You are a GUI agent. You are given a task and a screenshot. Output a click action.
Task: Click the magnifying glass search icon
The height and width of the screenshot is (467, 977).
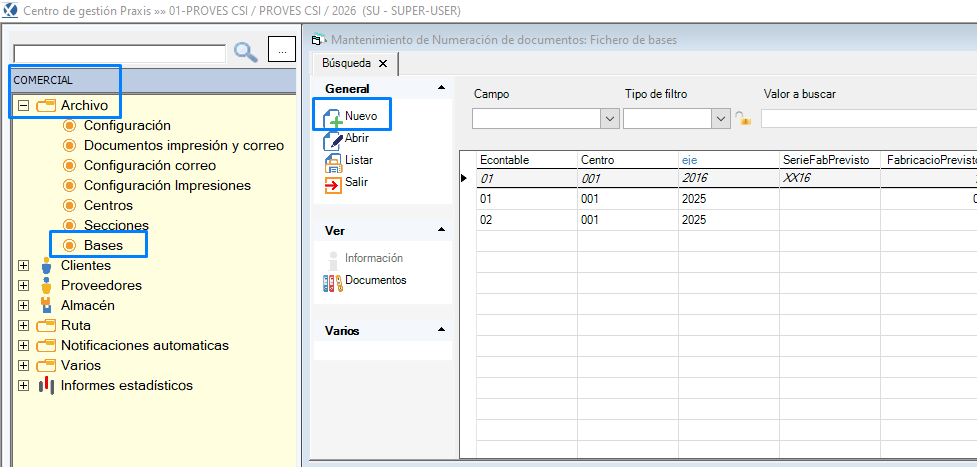click(246, 52)
